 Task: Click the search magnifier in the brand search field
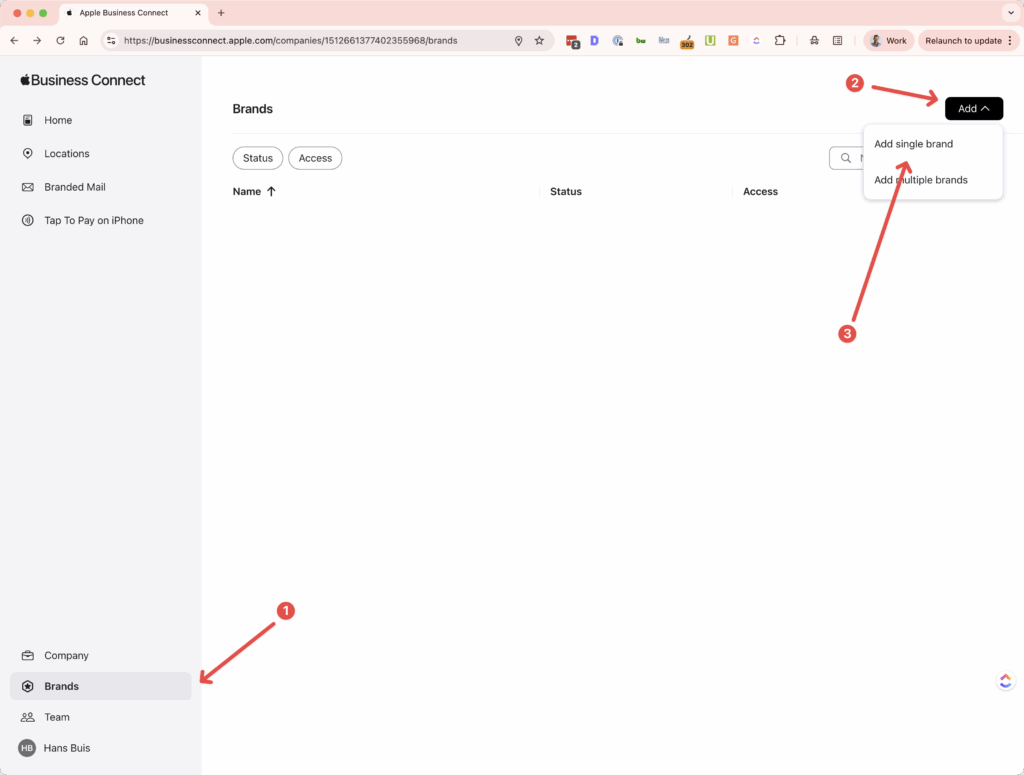846,158
